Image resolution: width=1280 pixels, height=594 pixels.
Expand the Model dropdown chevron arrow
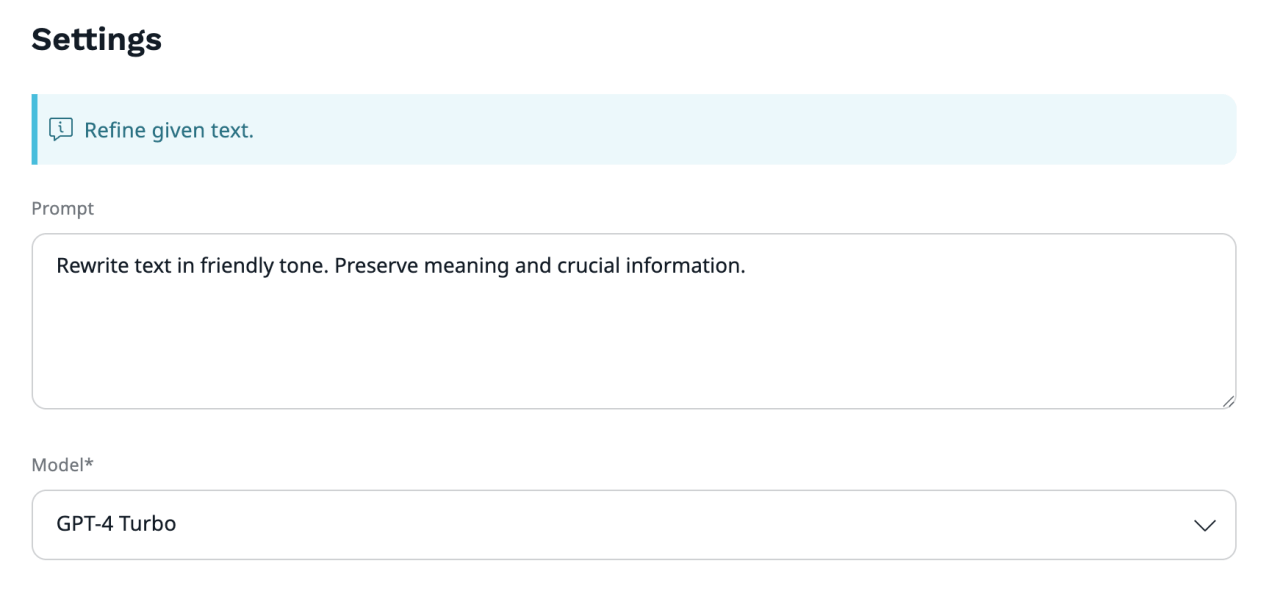click(x=1205, y=525)
